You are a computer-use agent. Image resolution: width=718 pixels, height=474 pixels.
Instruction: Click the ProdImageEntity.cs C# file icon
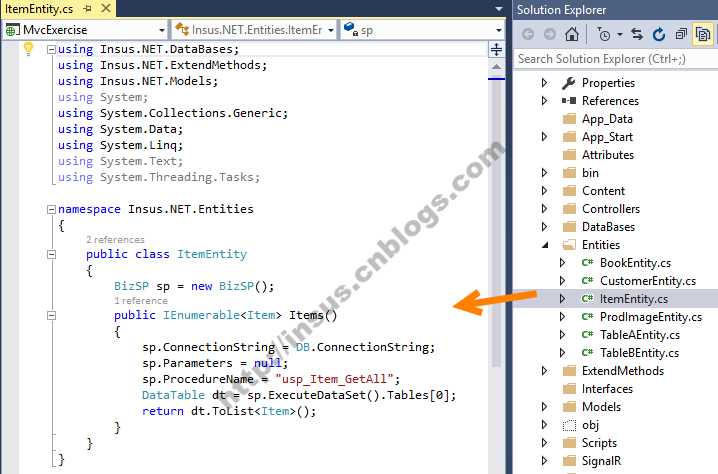(x=587, y=317)
